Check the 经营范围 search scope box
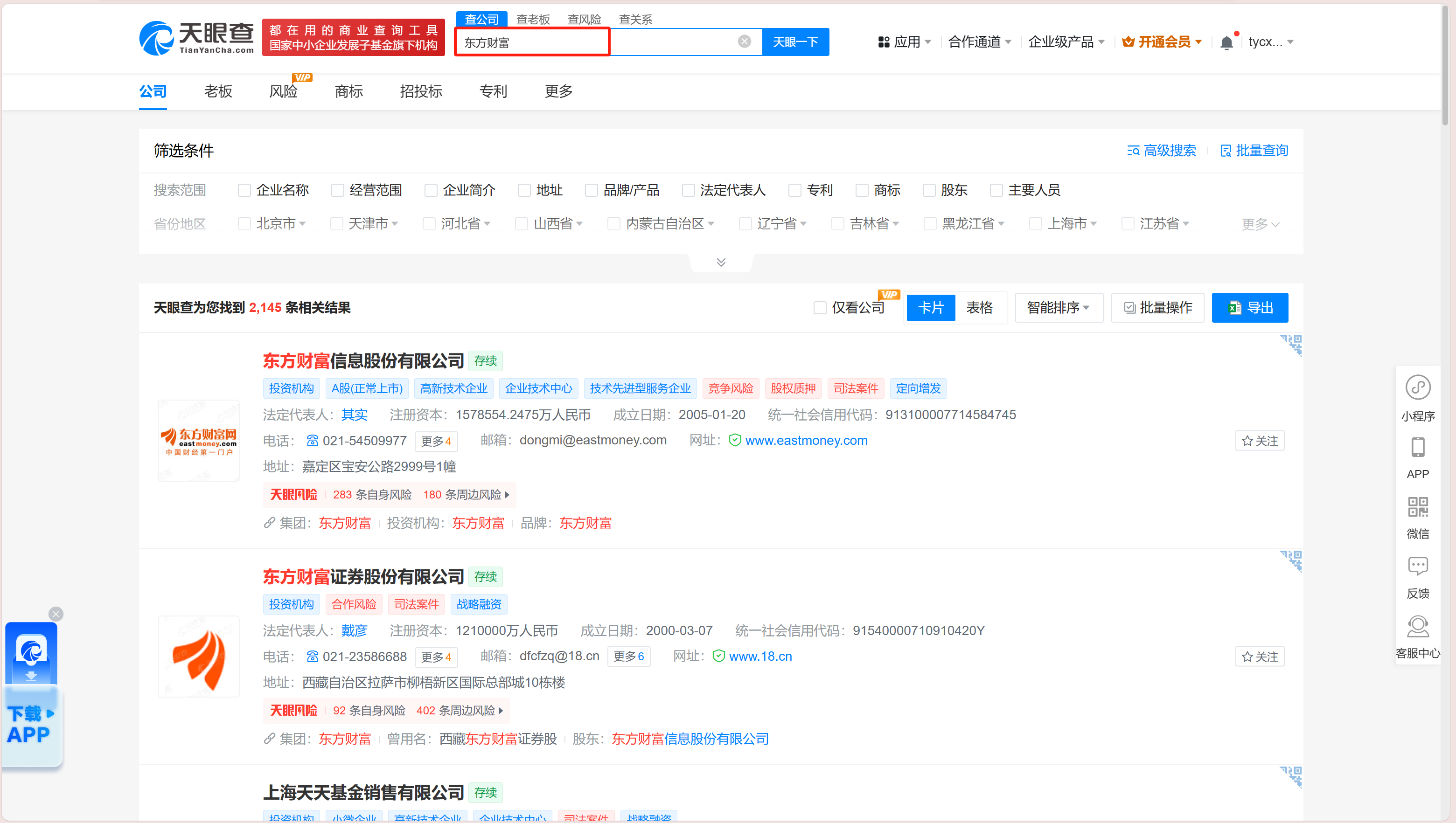 pos(338,191)
